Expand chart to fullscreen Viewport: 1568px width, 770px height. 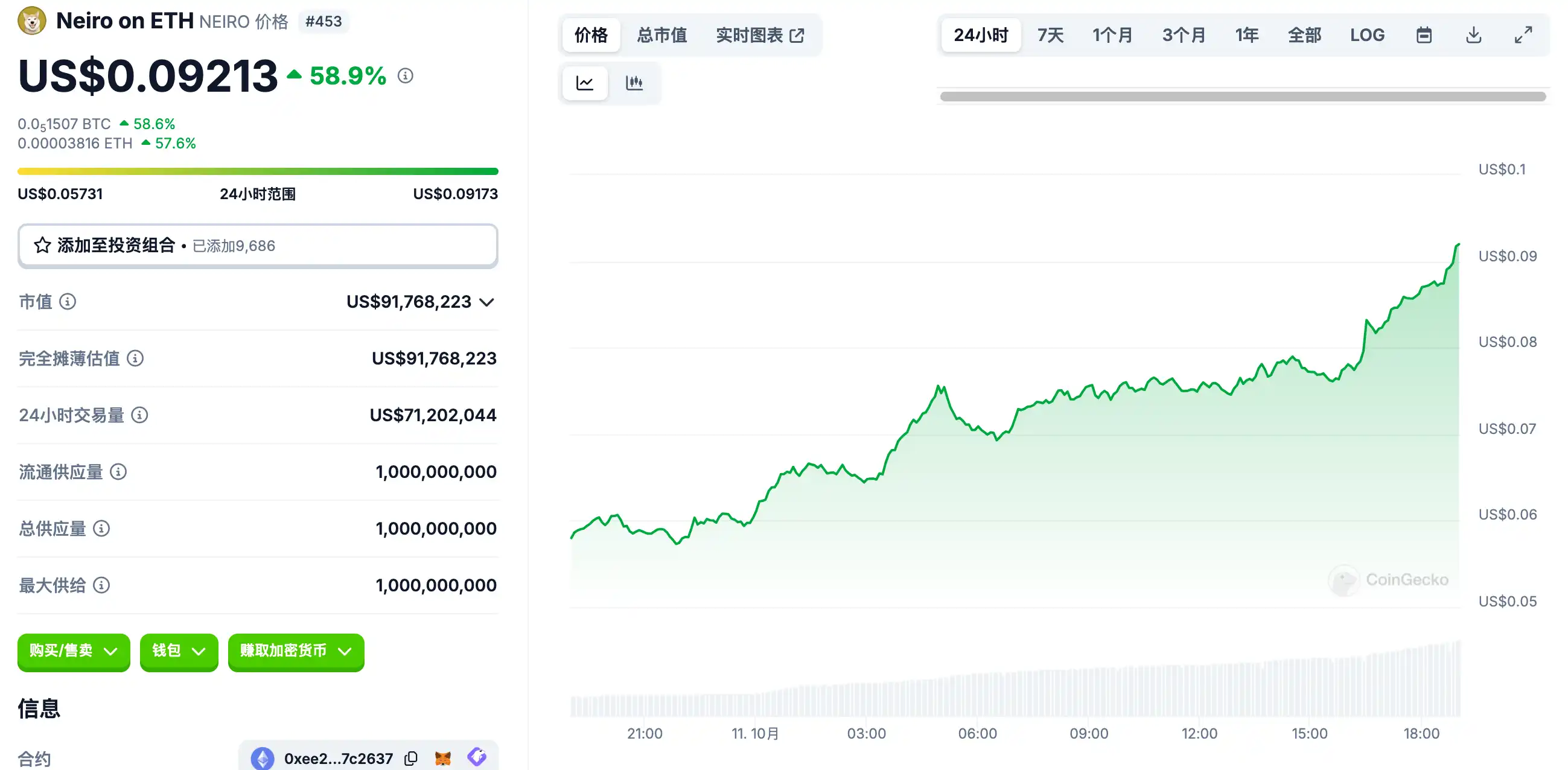(1523, 36)
